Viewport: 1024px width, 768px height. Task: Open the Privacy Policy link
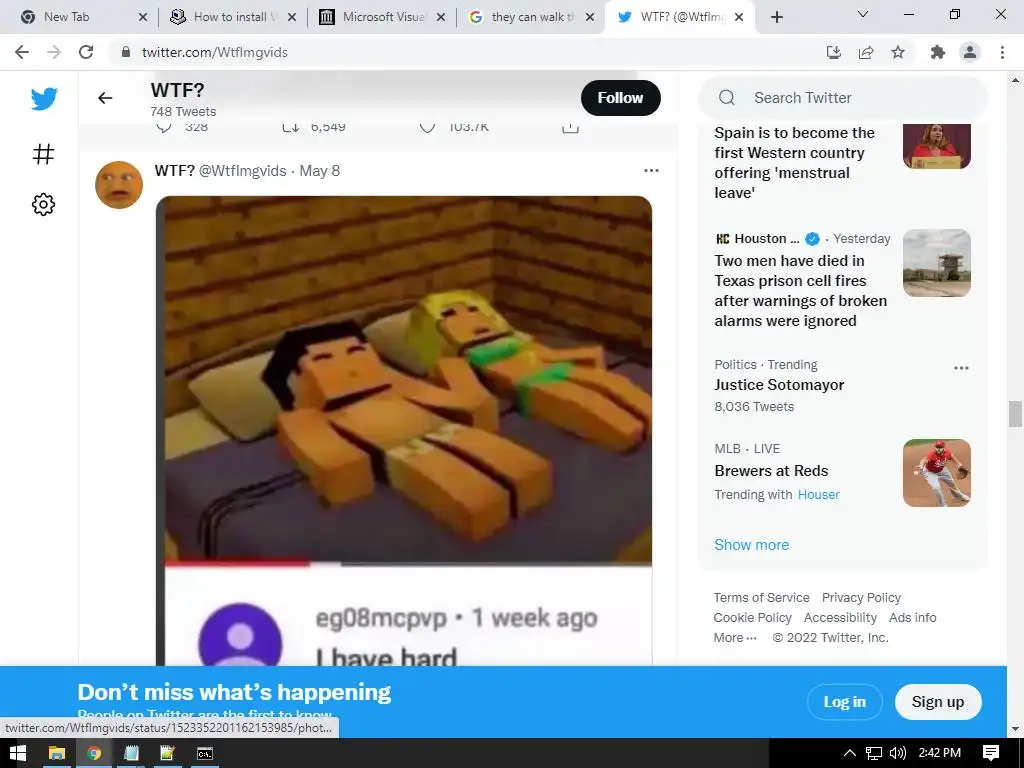(861, 598)
